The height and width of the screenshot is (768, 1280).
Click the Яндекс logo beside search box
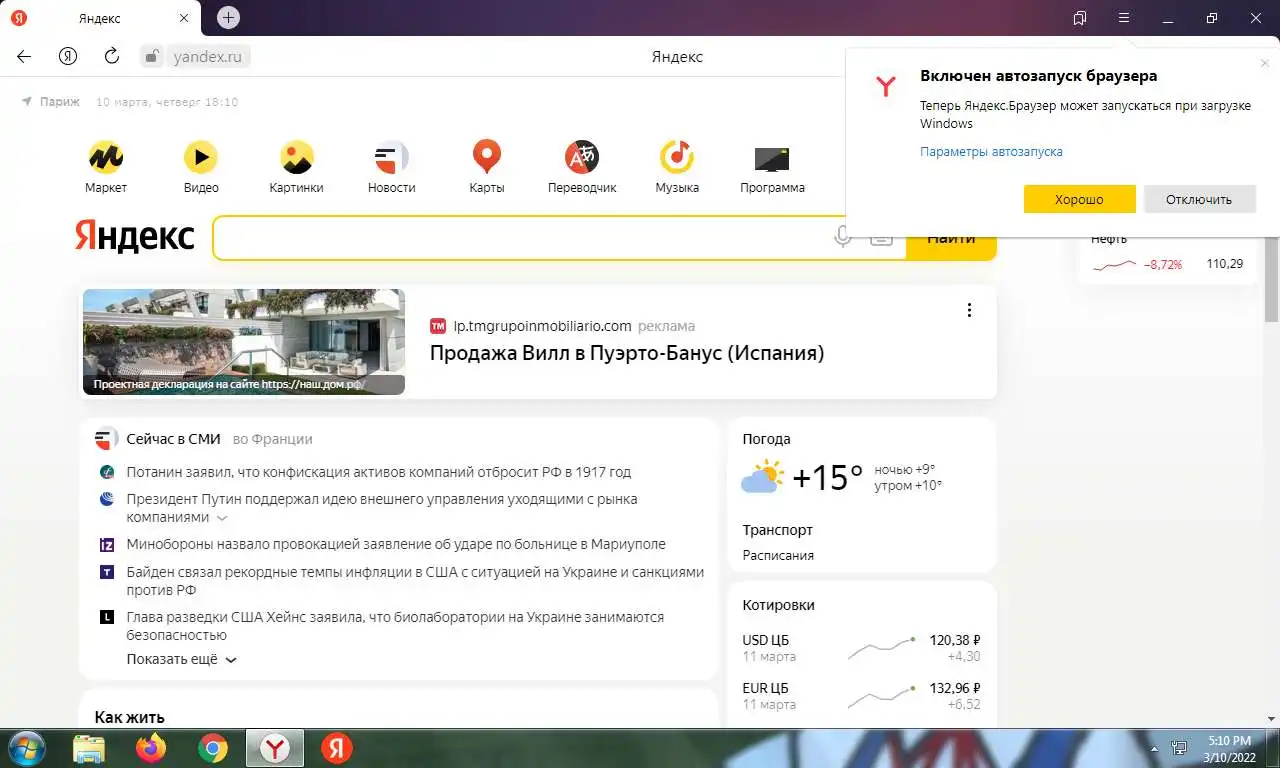pyautogui.click(x=135, y=236)
